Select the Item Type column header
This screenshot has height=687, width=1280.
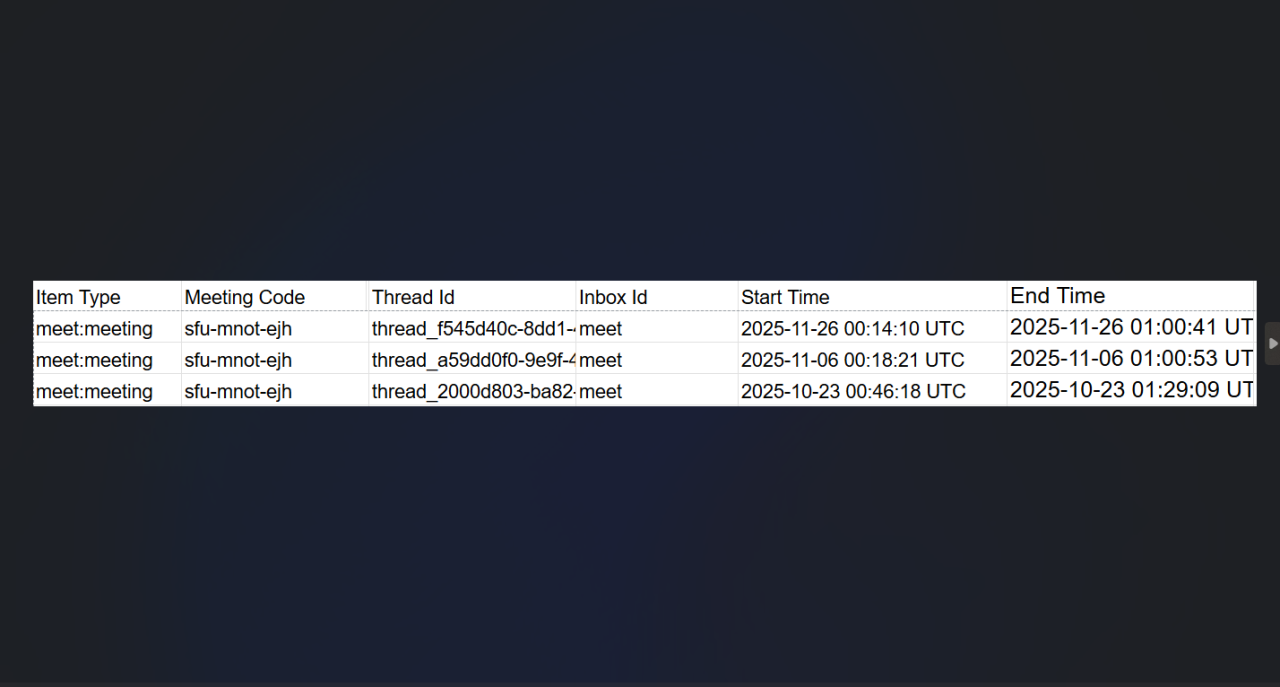(78, 297)
